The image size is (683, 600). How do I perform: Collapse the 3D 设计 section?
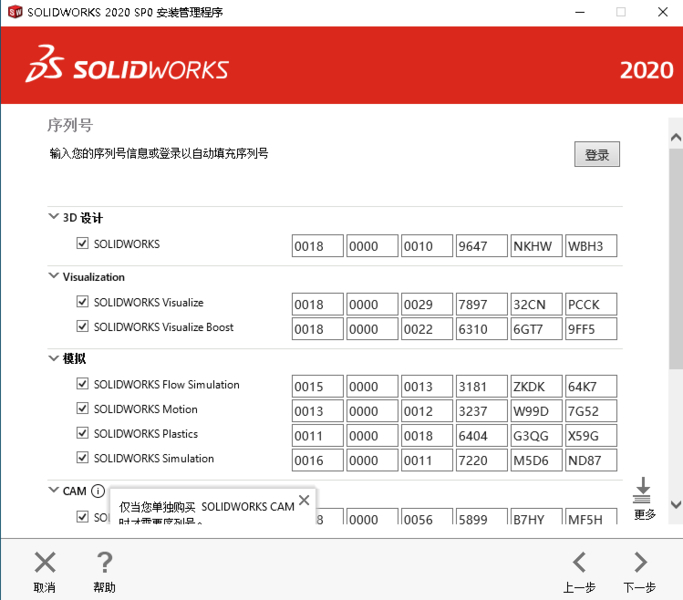pyautogui.click(x=54, y=217)
